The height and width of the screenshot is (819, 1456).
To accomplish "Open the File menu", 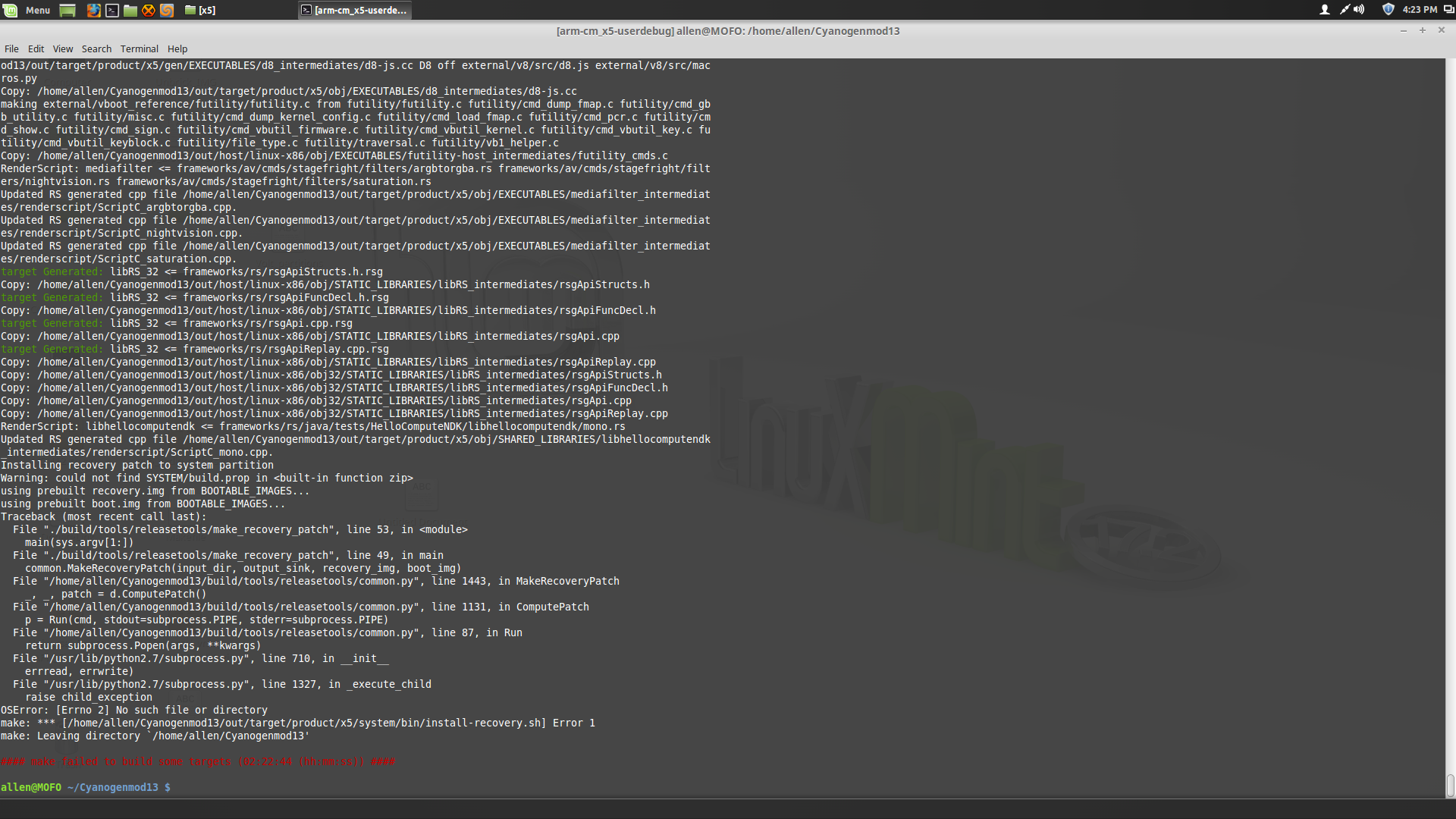I will pyautogui.click(x=11, y=49).
